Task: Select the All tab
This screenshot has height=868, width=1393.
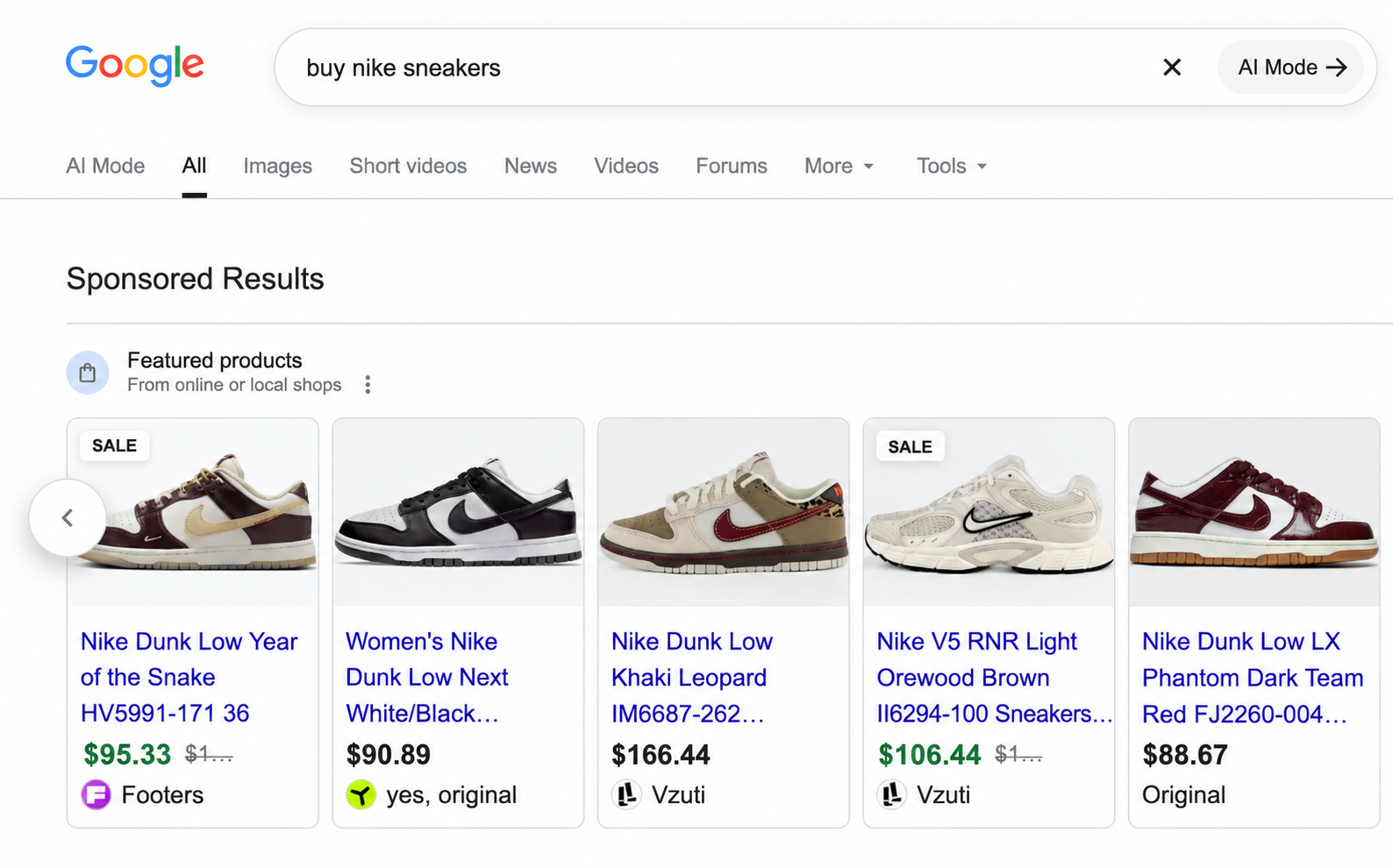Action: click(x=194, y=166)
